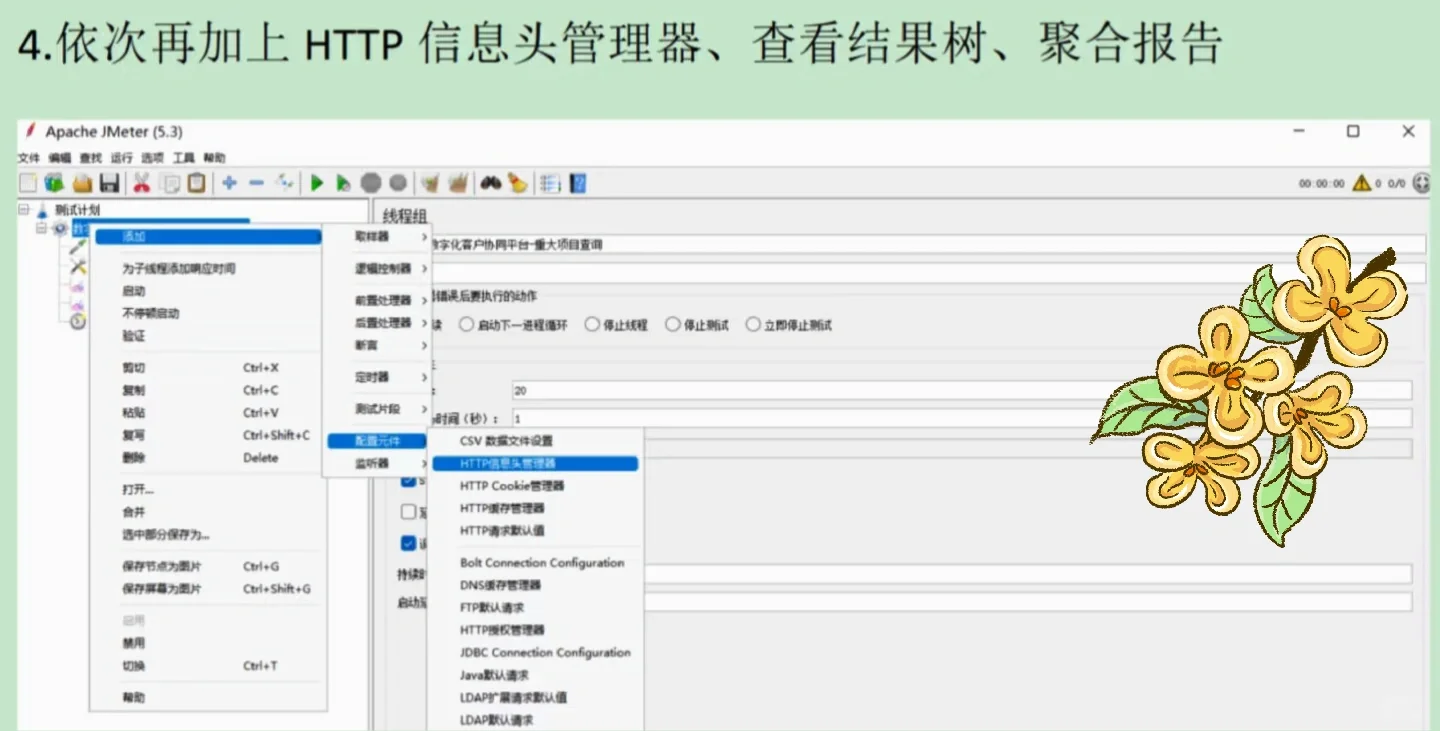Click the Clear results broom icon
Screen dimensions: 1440x731
pos(430,183)
